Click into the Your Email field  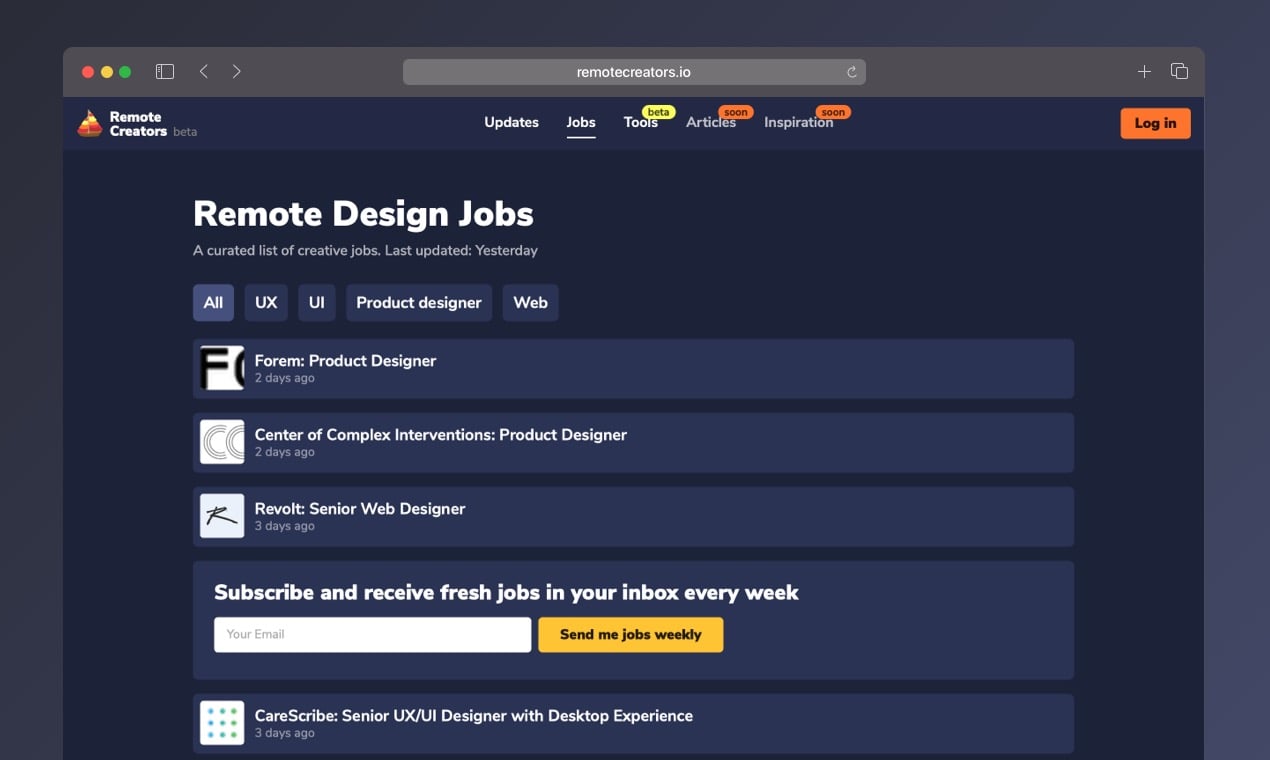372,635
